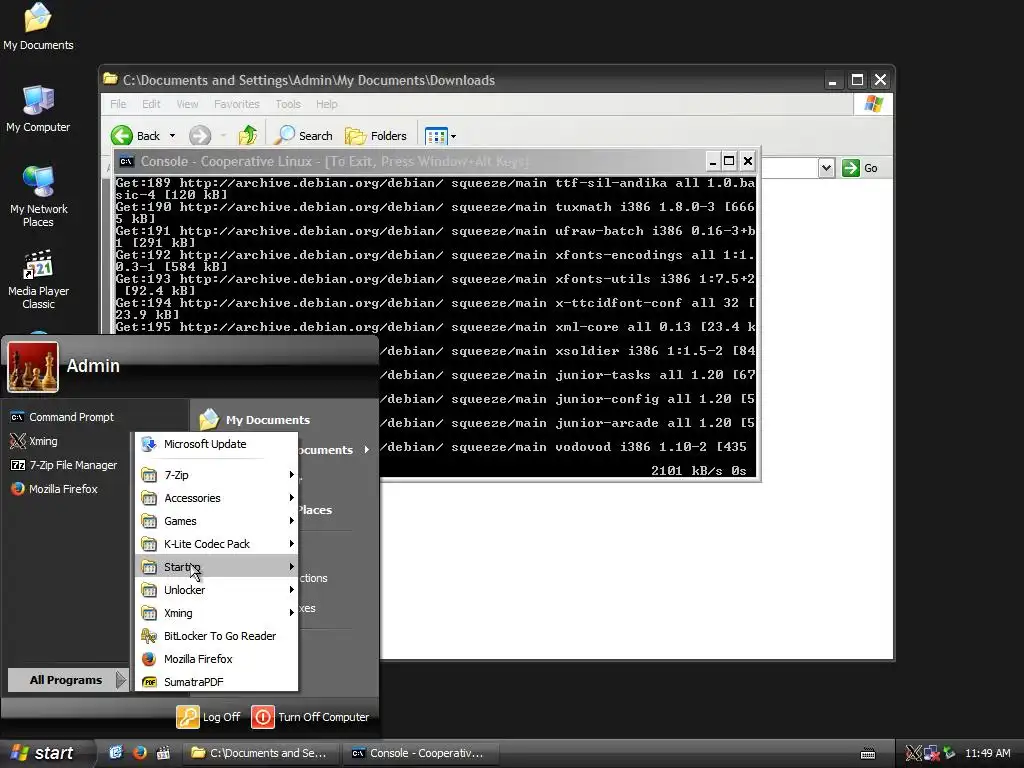Image resolution: width=1024 pixels, height=768 pixels.
Task: Open Microsoft Update from programs list
Action: pos(216,444)
